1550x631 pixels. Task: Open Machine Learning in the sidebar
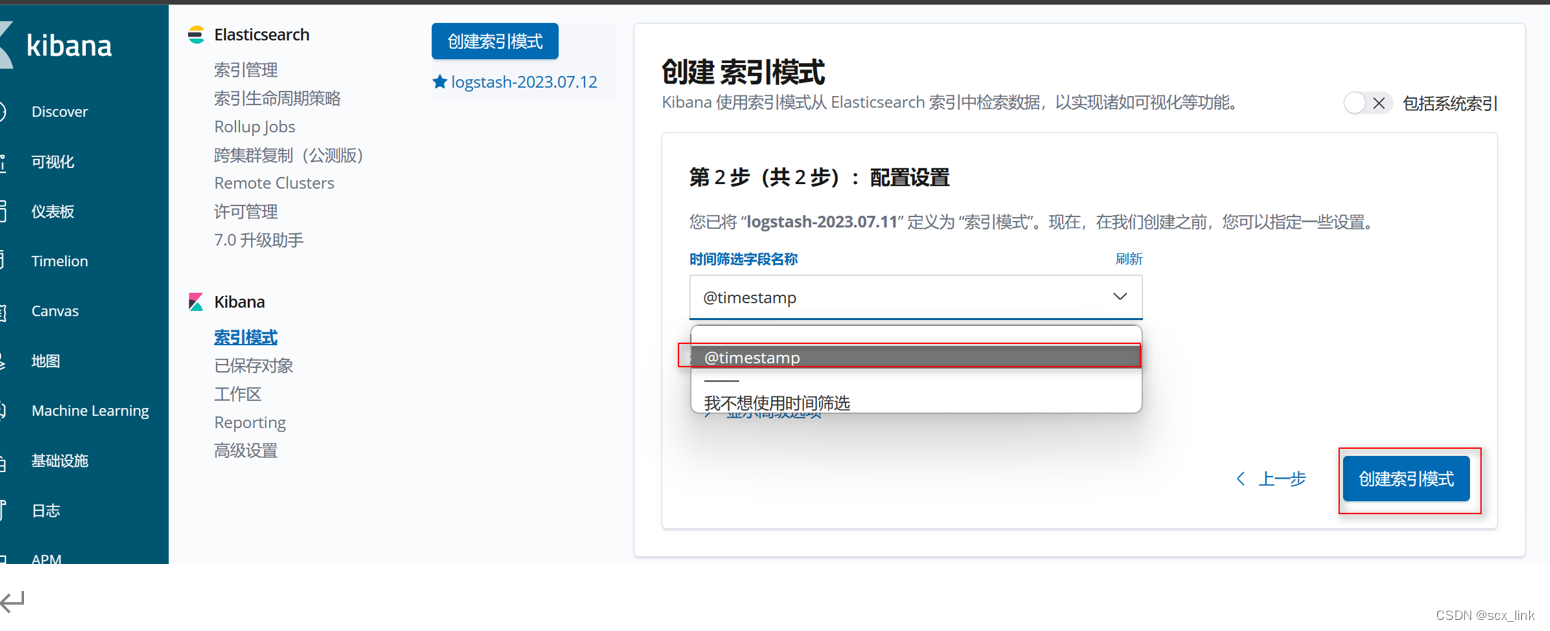point(89,411)
